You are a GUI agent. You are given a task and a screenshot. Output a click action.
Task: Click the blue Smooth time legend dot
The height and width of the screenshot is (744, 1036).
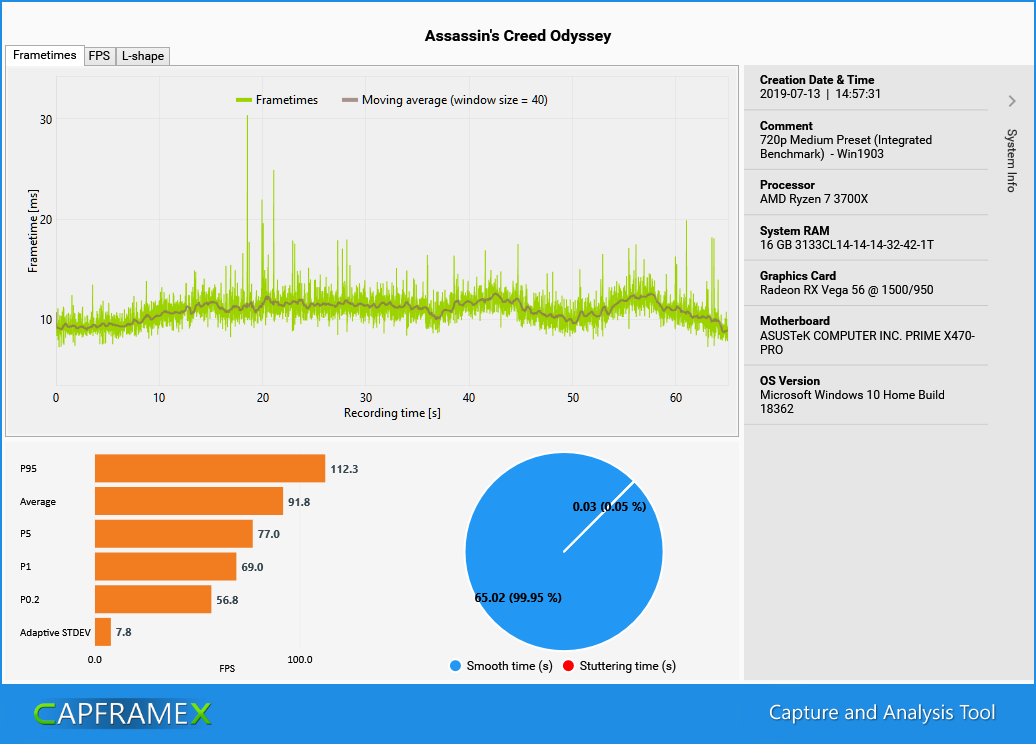click(x=455, y=665)
